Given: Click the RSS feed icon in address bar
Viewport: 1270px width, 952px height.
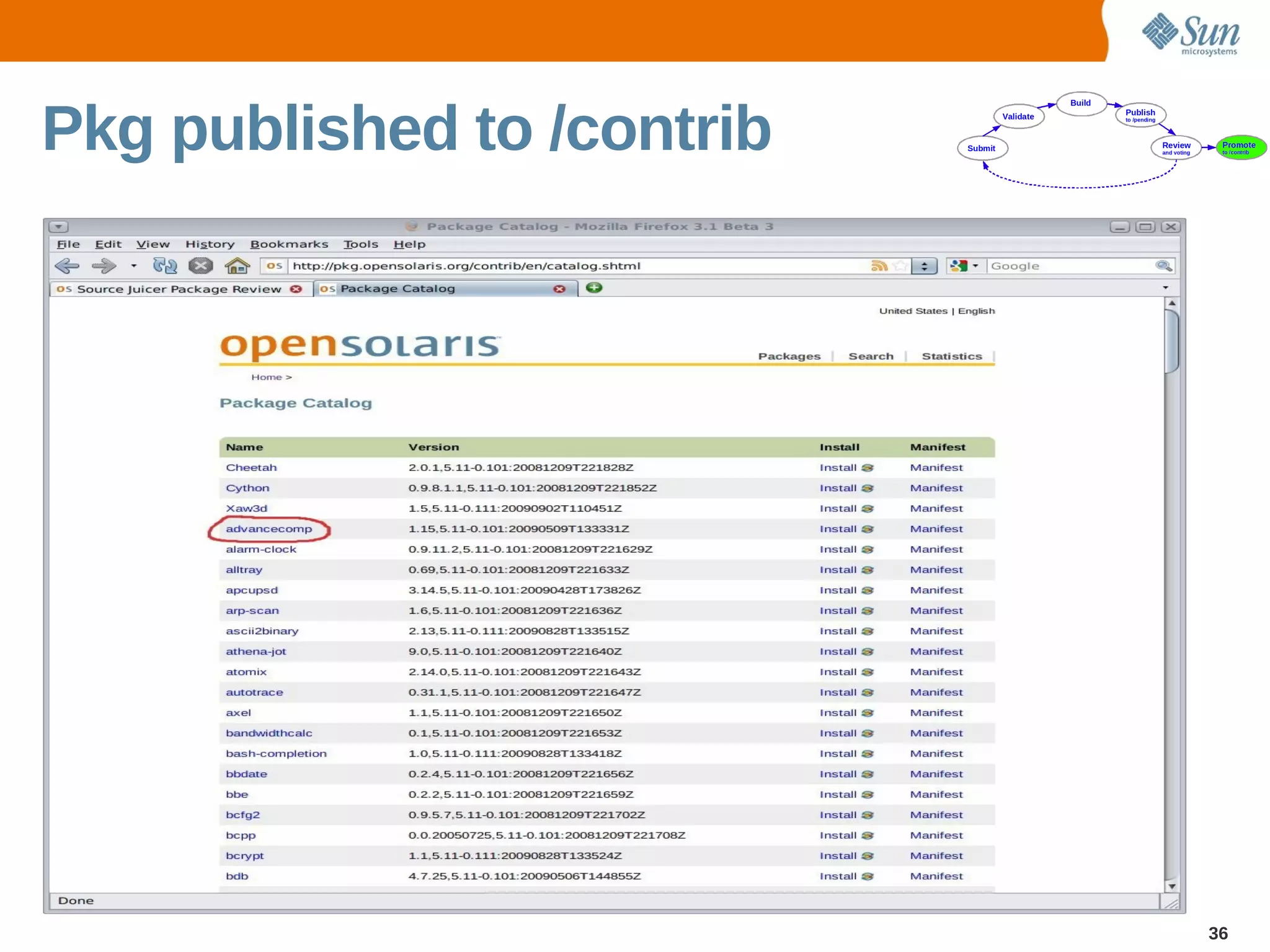Looking at the screenshot, I should (x=879, y=266).
